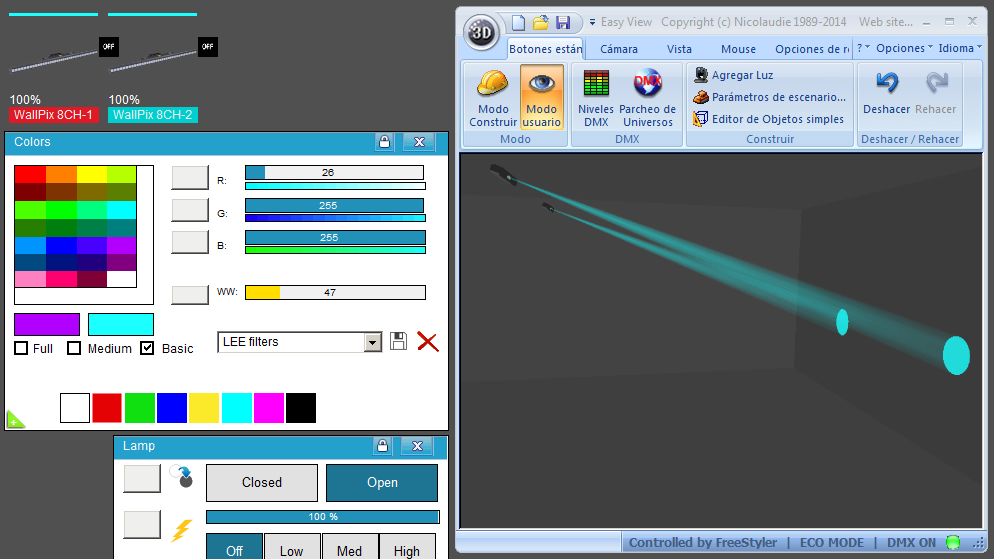Open the LEE filters dropdown
Image resolution: width=994 pixels, height=559 pixels.
[x=373, y=342]
